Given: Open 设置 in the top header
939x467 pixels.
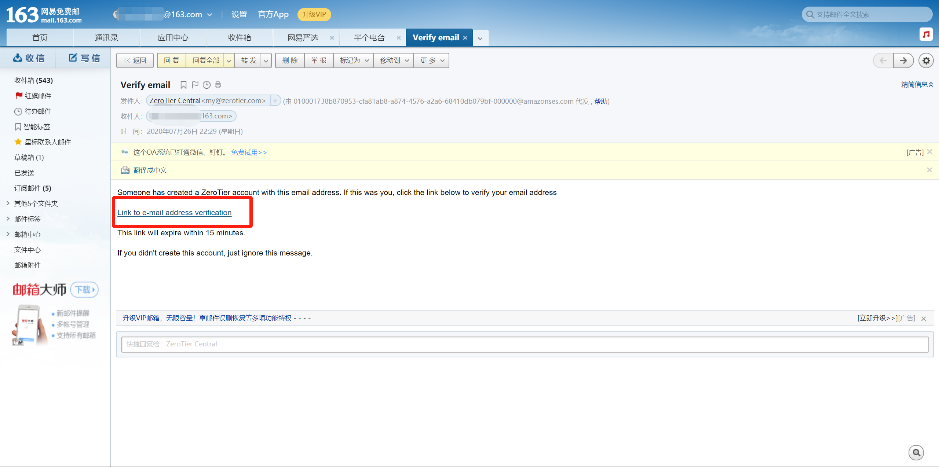Looking at the screenshot, I should point(239,14).
